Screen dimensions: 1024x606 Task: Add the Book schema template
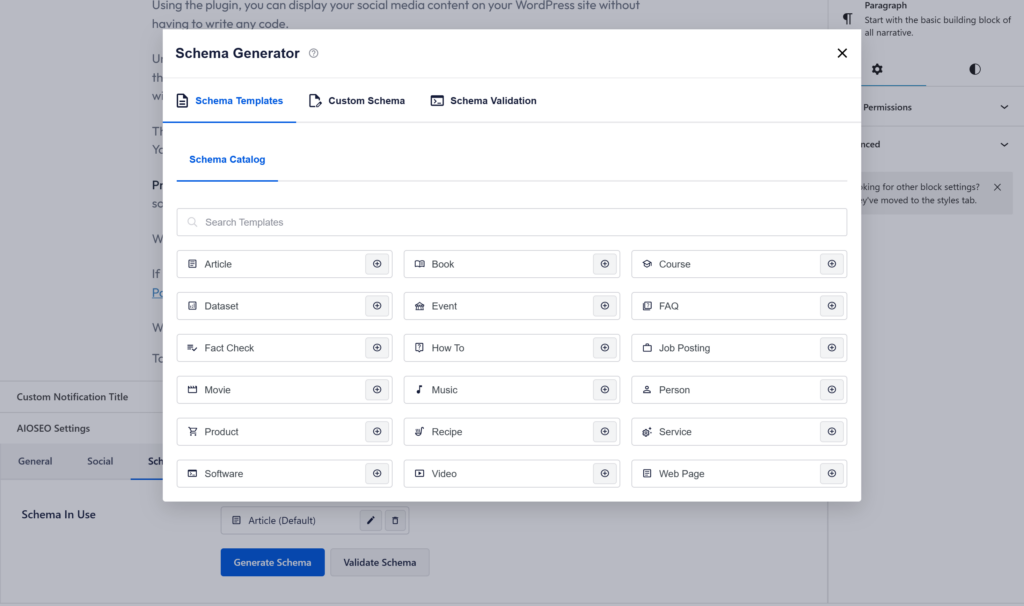coord(604,264)
